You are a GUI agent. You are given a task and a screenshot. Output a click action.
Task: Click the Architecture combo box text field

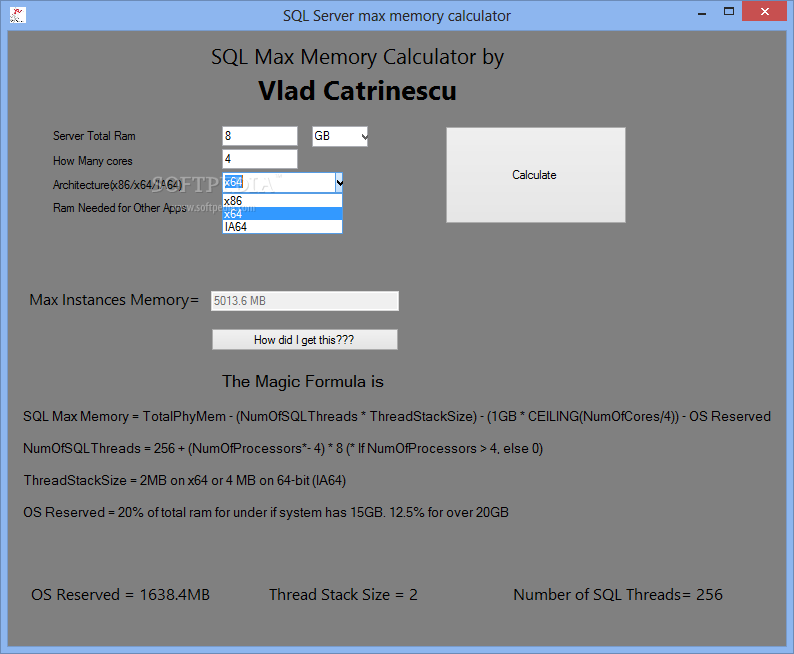(279, 182)
